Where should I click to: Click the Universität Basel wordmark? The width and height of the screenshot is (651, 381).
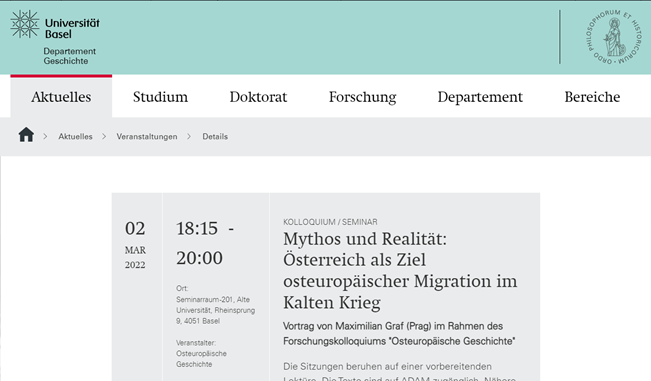[x=72, y=28]
